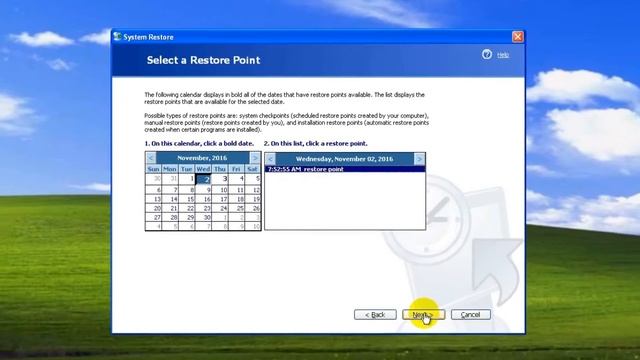Click date 26 on the calendar
Image resolution: width=640 pixels, height=360 pixels.
(x=253, y=208)
